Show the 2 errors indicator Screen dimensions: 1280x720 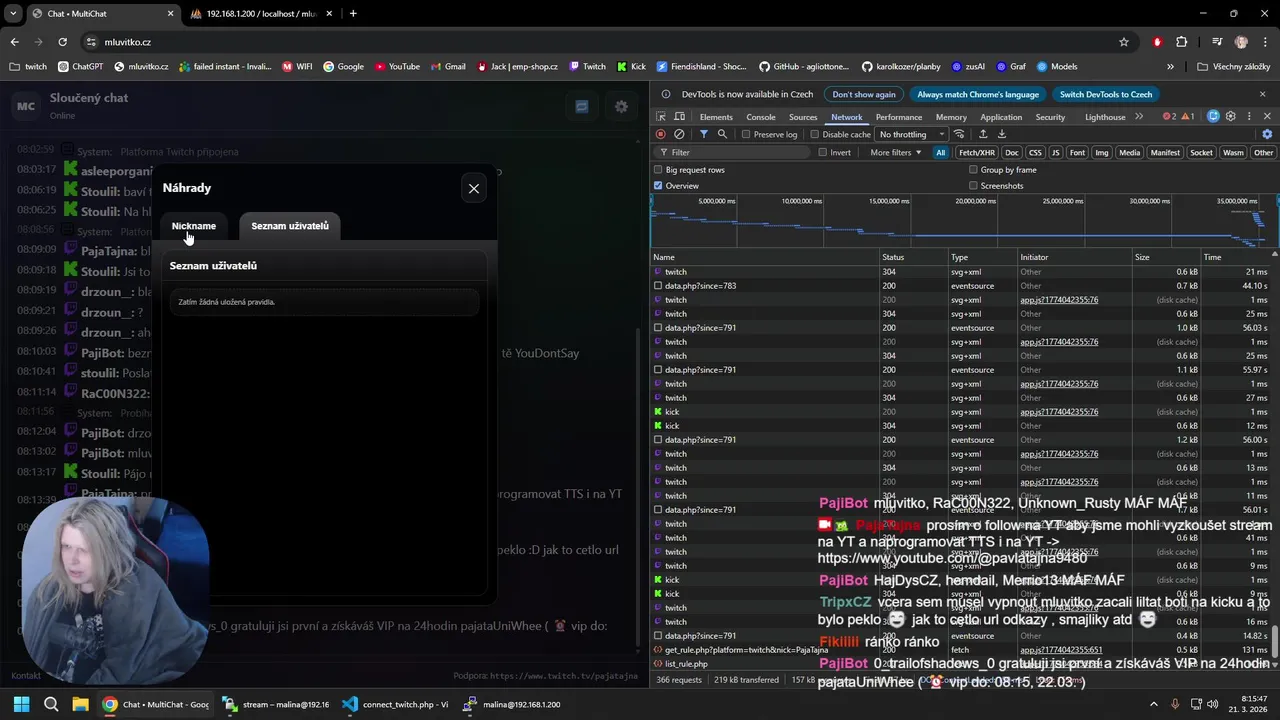(x=1169, y=117)
